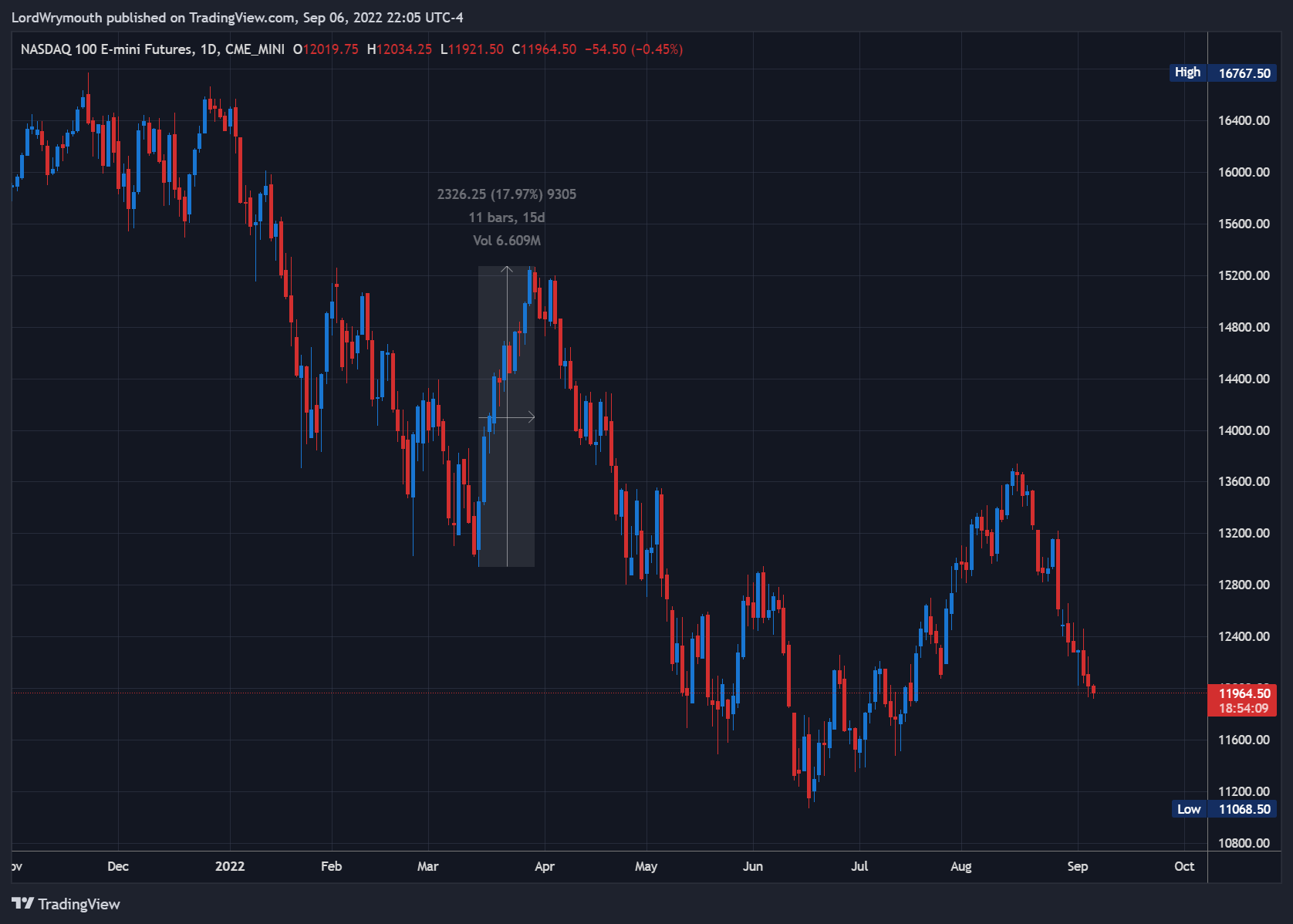Click the 11200.00 price axis label

1244,791
